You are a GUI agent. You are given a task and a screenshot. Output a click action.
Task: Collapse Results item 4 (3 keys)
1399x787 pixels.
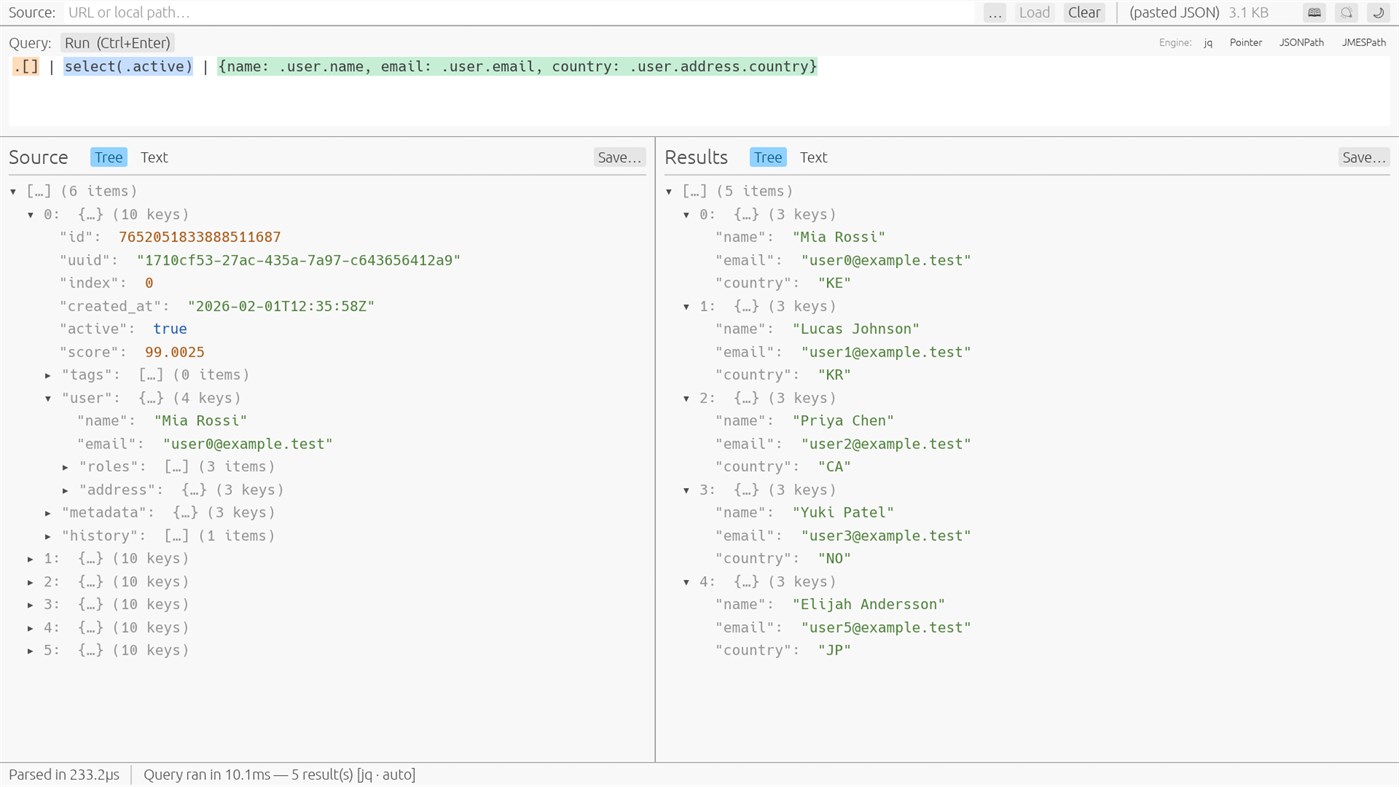[x=687, y=582]
